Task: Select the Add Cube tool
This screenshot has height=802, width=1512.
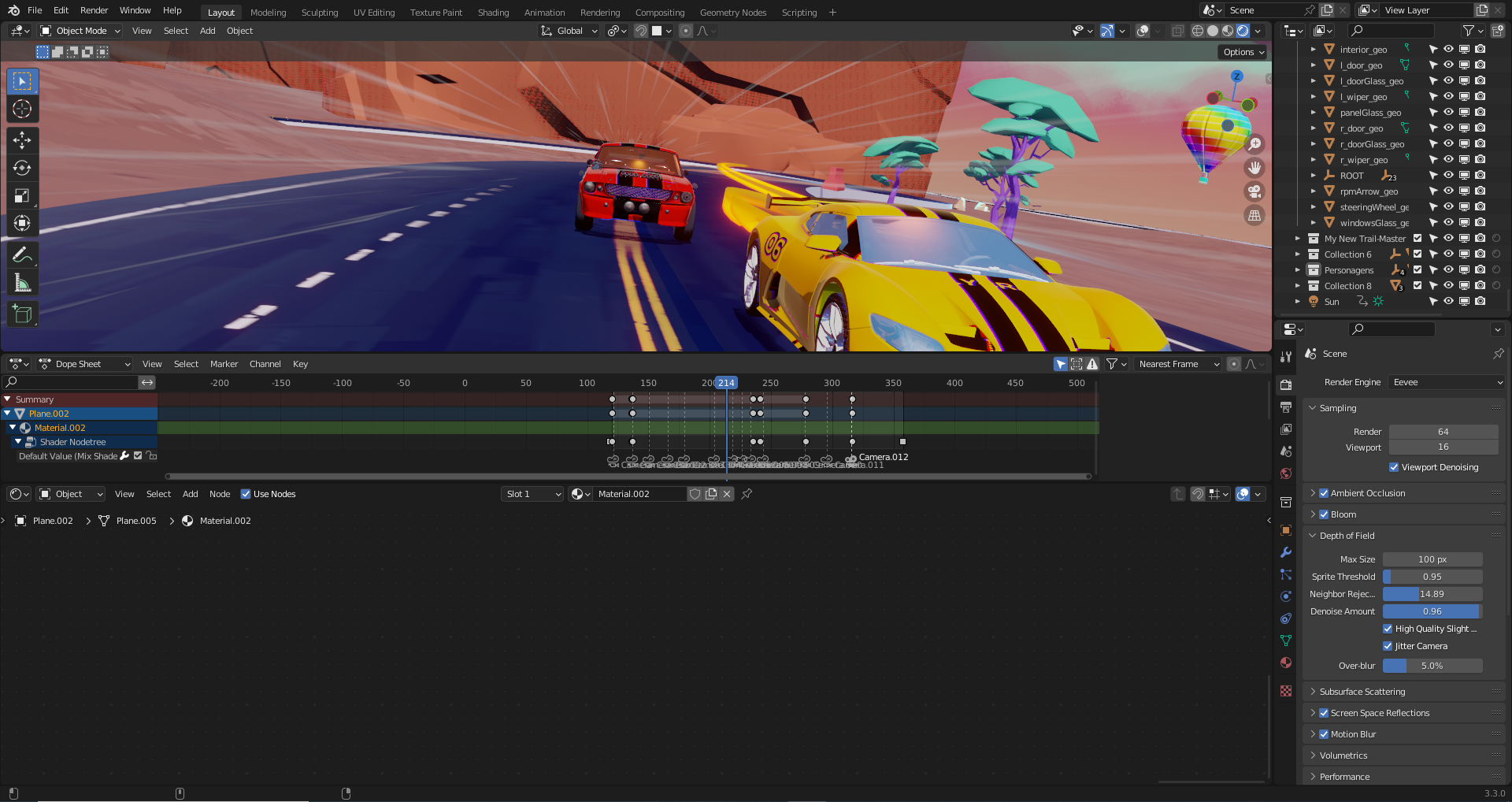Action: tap(22, 314)
